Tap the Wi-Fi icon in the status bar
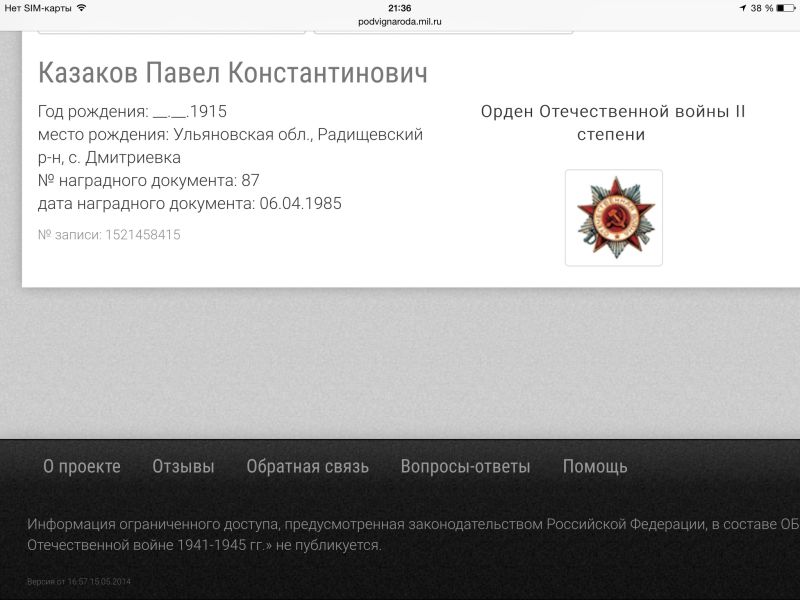Screen dimensions: 800x600 [81, 7]
